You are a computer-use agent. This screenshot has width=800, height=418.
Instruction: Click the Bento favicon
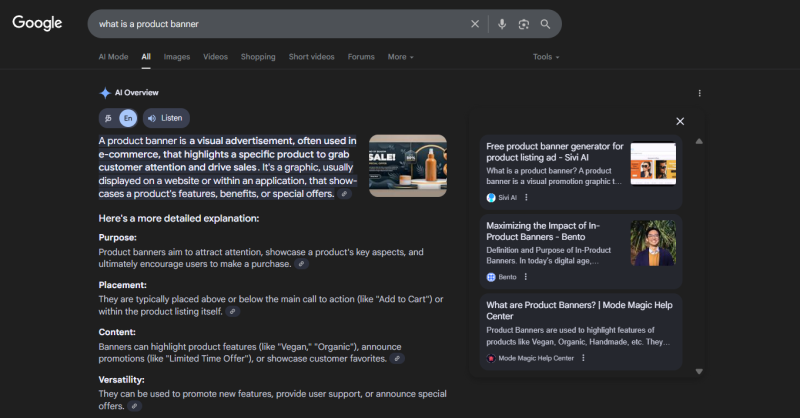491,277
